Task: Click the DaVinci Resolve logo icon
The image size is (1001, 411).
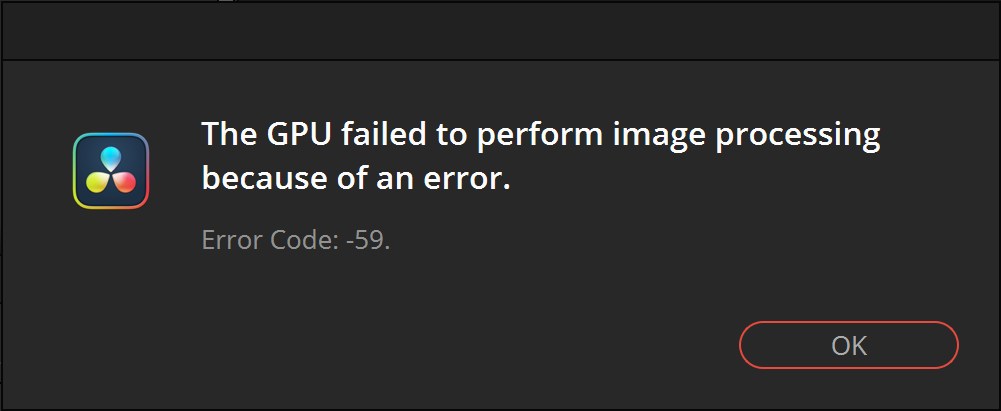Action: [x=111, y=170]
